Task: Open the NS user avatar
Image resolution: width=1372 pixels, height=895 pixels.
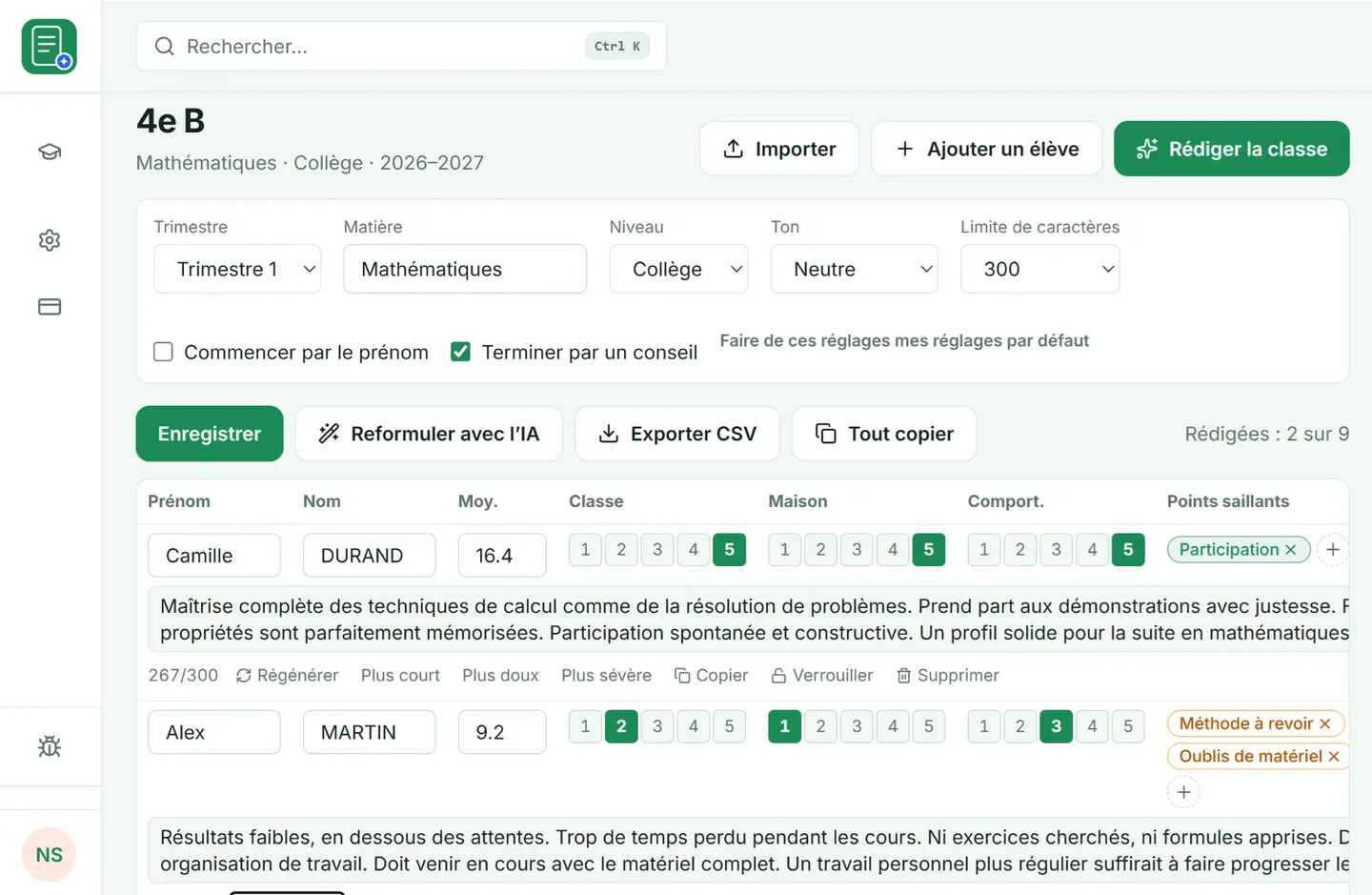Action: click(49, 854)
